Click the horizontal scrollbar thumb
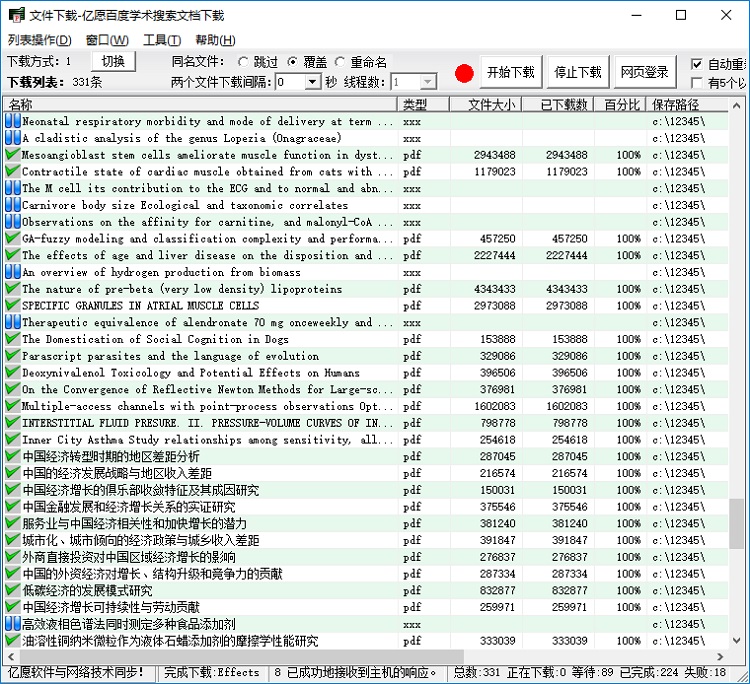The width and height of the screenshot is (750, 684). pyautogui.click(x=241, y=656)
